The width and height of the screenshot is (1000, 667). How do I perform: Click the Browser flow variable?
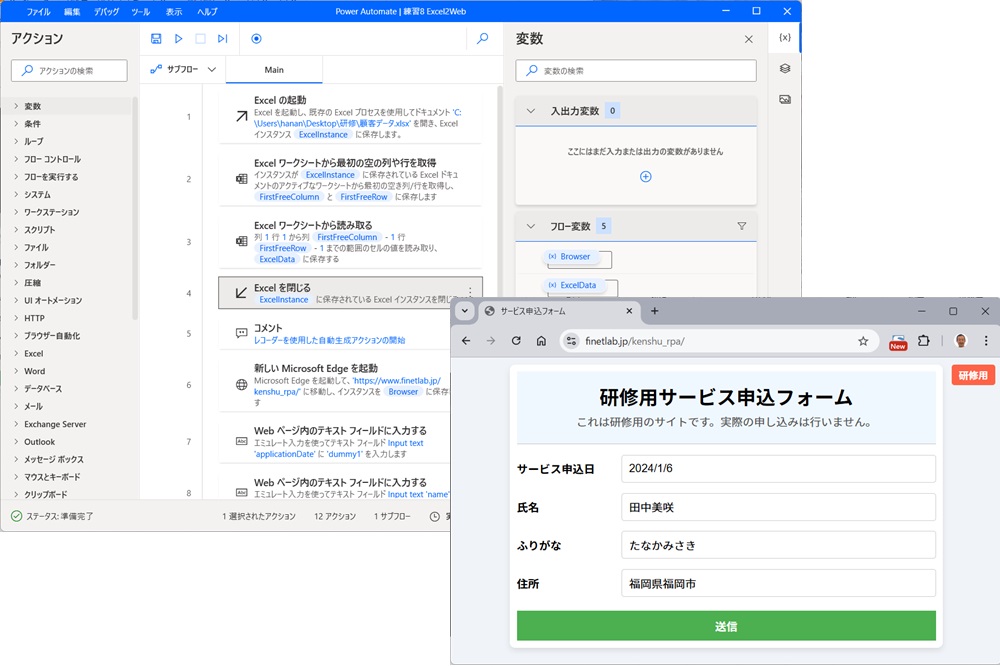pos(570,257)
